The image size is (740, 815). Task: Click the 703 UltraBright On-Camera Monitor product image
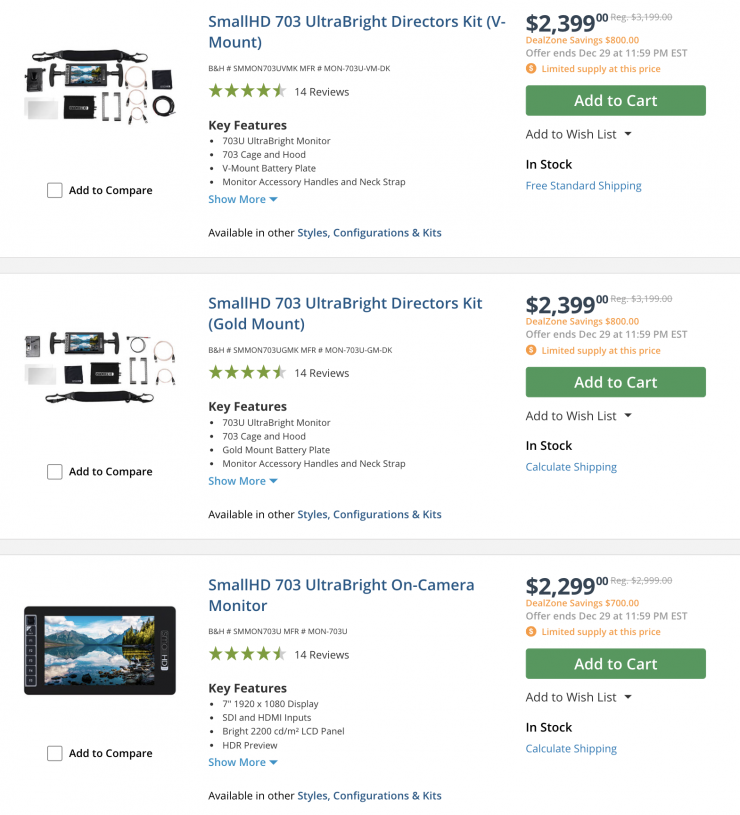[x=100, y=650]
